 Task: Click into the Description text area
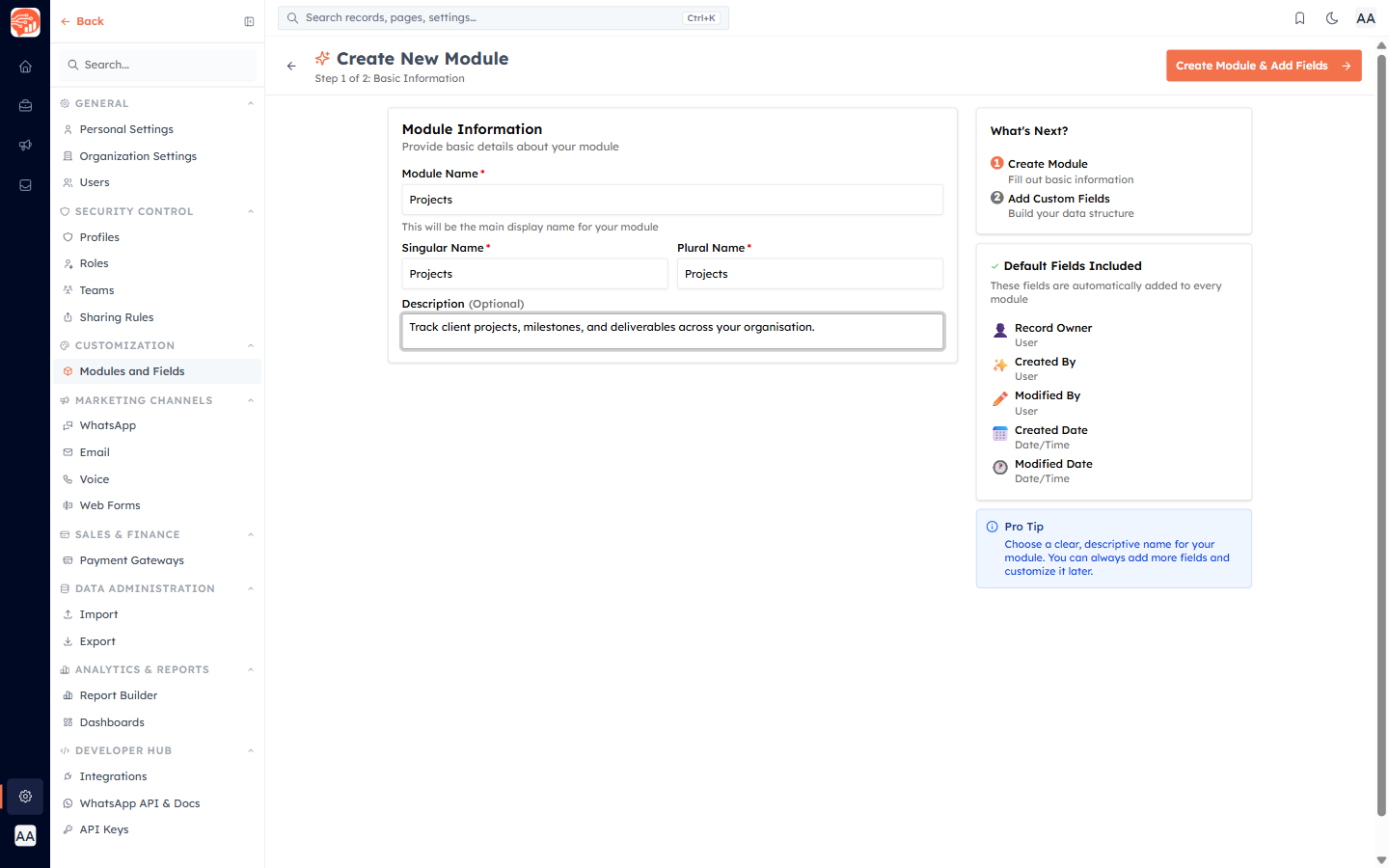point(672,331)
